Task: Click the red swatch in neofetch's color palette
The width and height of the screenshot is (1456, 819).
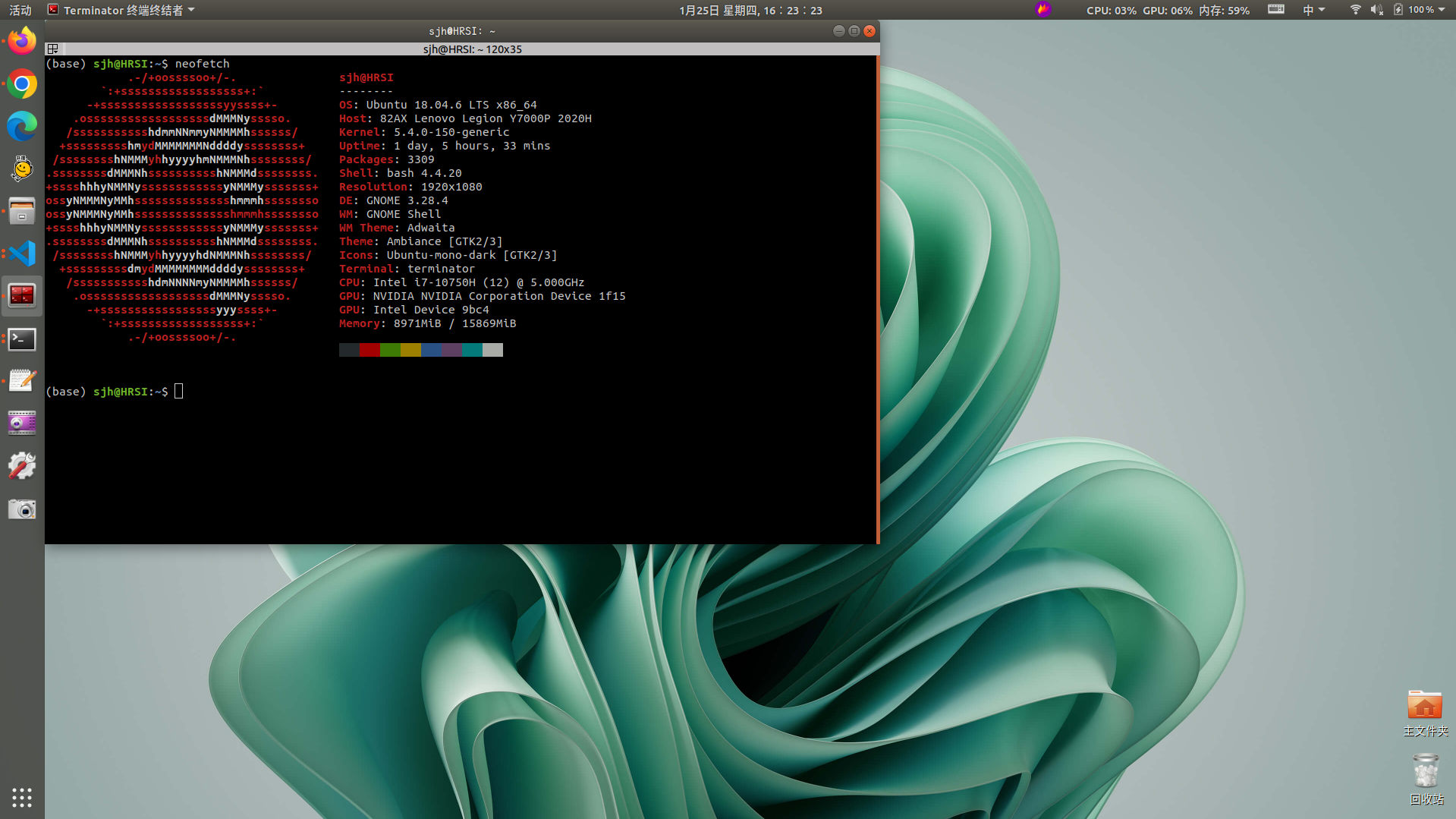Action: coord(370,350)
